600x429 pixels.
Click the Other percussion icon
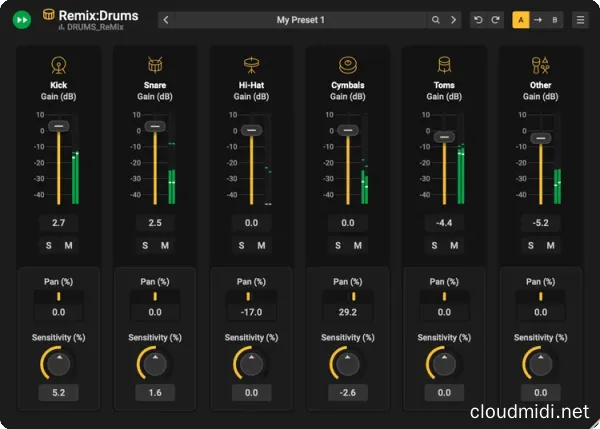pyautogui.click(x=540, y=67)
